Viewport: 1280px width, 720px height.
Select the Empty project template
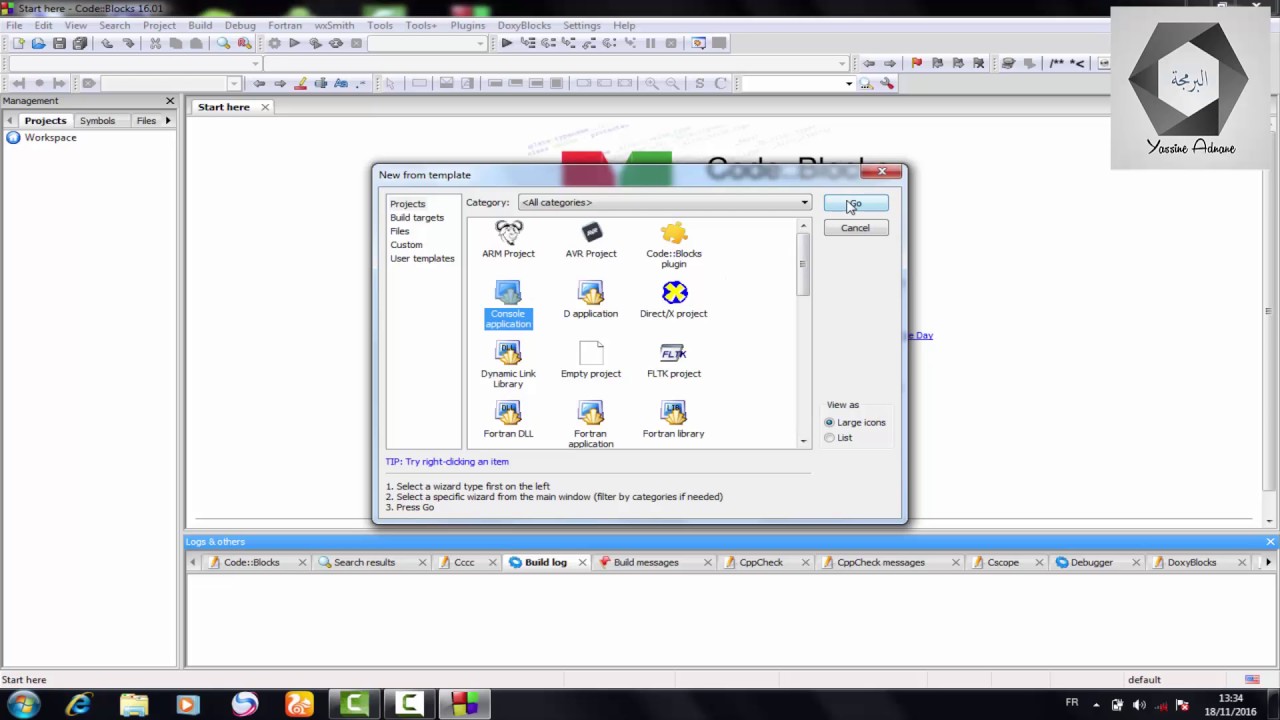(591, 360)
